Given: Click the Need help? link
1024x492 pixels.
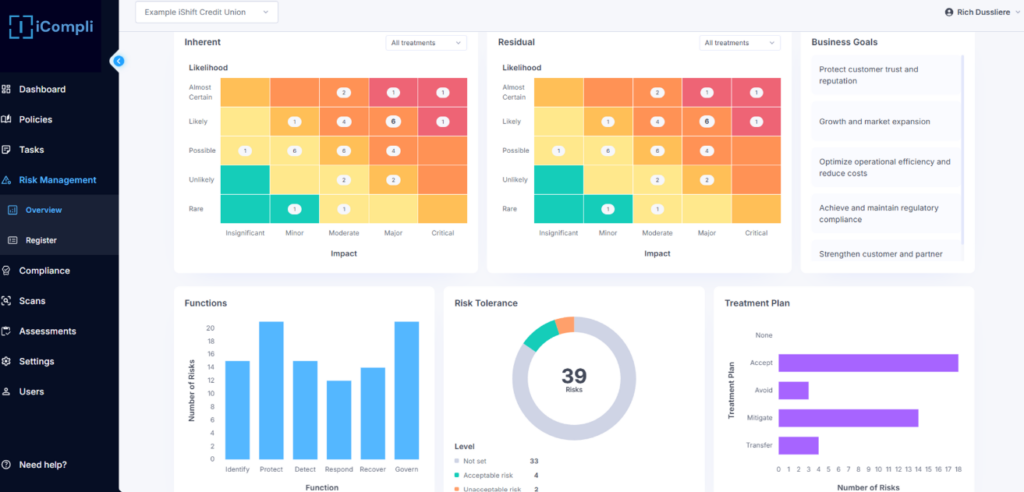Looking at the screenshot, I should (42, 464).
